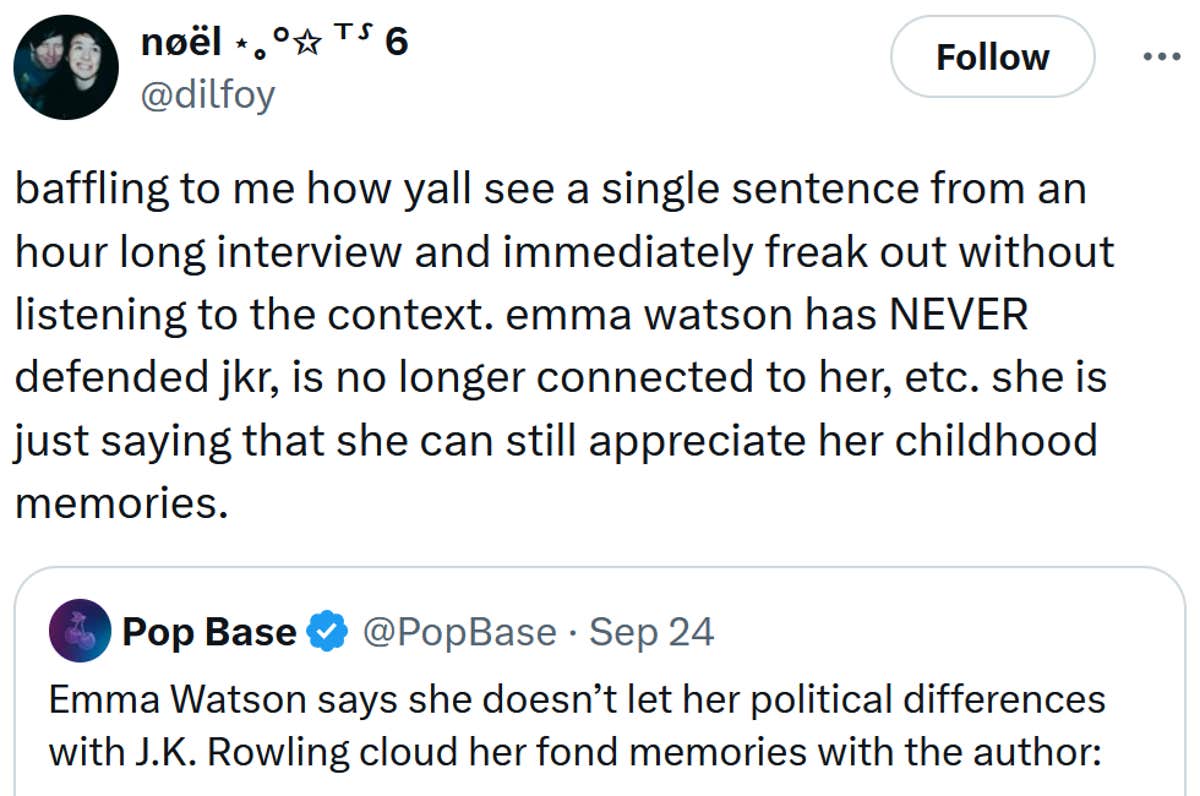Open the Pop Base display name
The height and width of the screenshot is (796, 1200).
[209, 633]
